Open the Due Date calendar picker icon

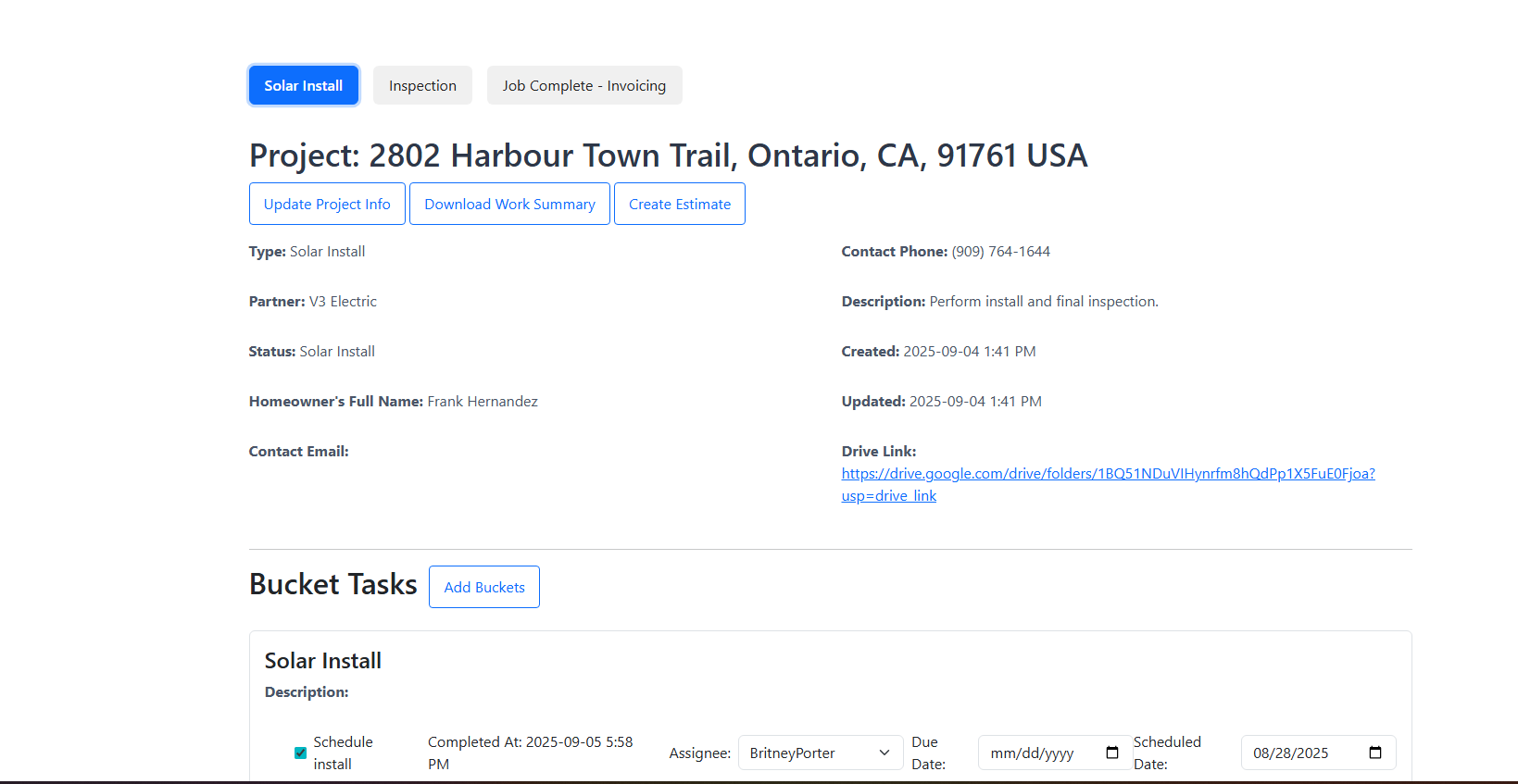[x=1112, y=753]
